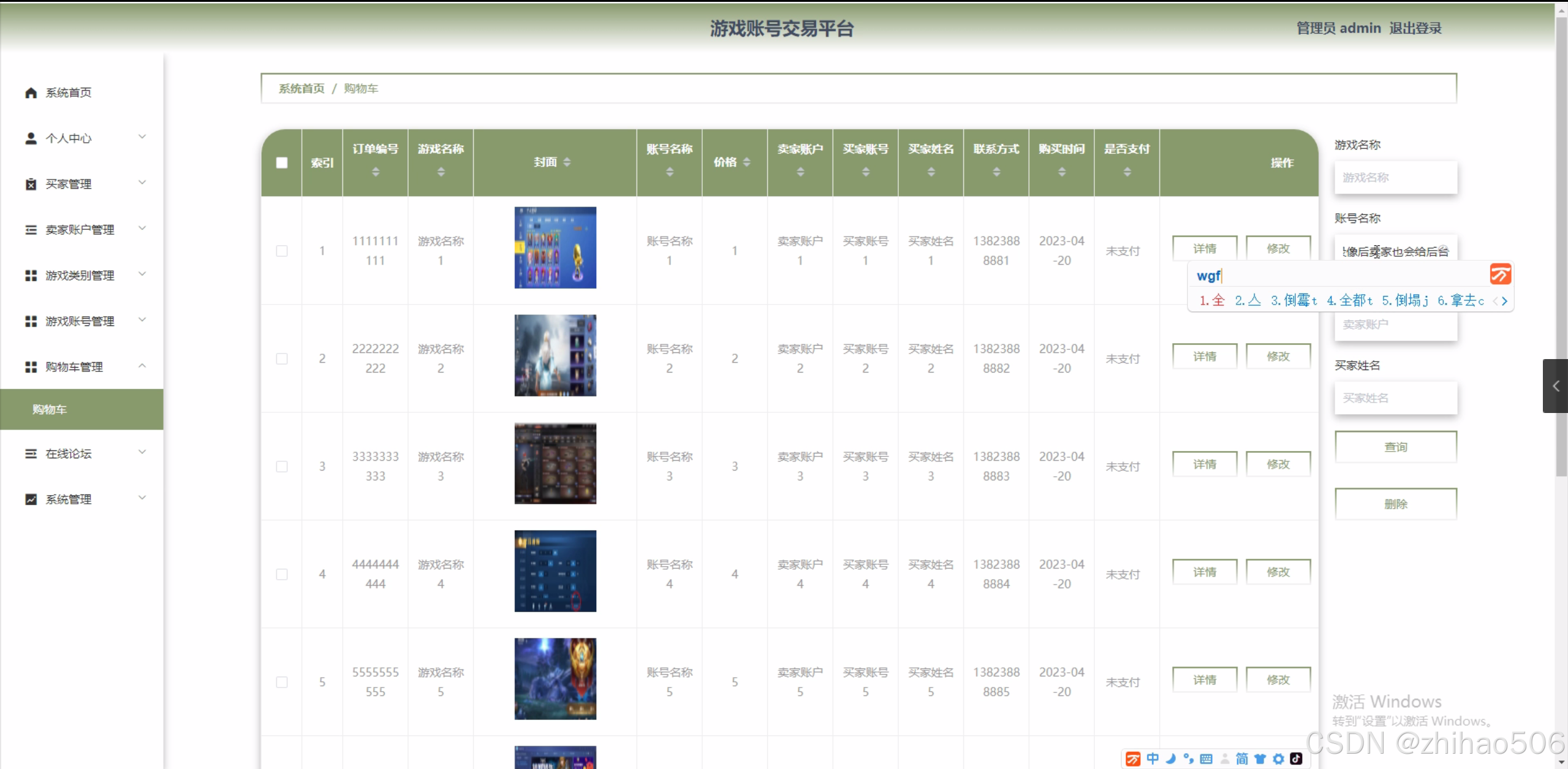
Task: Click the grid icon for 游戏类别管理
Action: pos(31,276)
